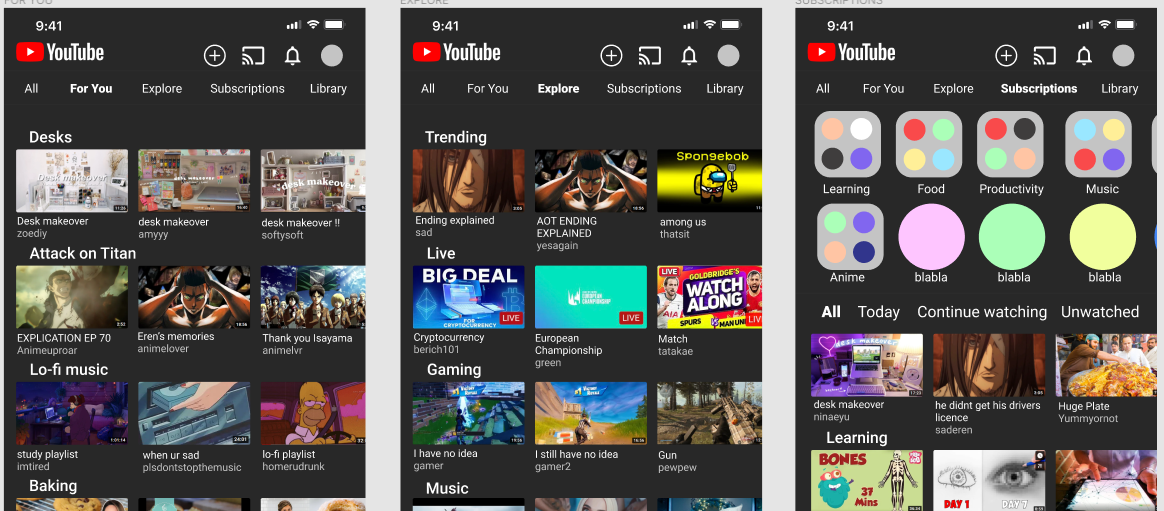
Task: Play AOT ENDING EXPLAINED video thumbnail
Action: [591, 180]
